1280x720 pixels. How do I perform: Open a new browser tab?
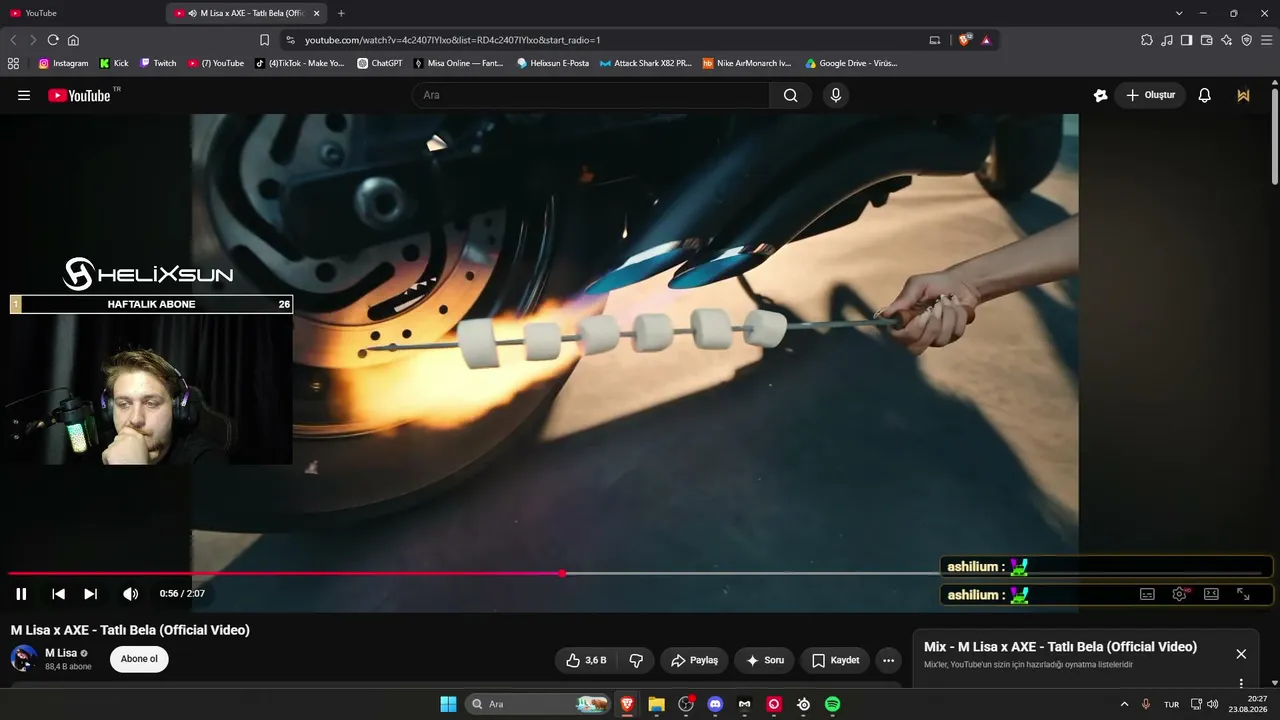[341, 13]
